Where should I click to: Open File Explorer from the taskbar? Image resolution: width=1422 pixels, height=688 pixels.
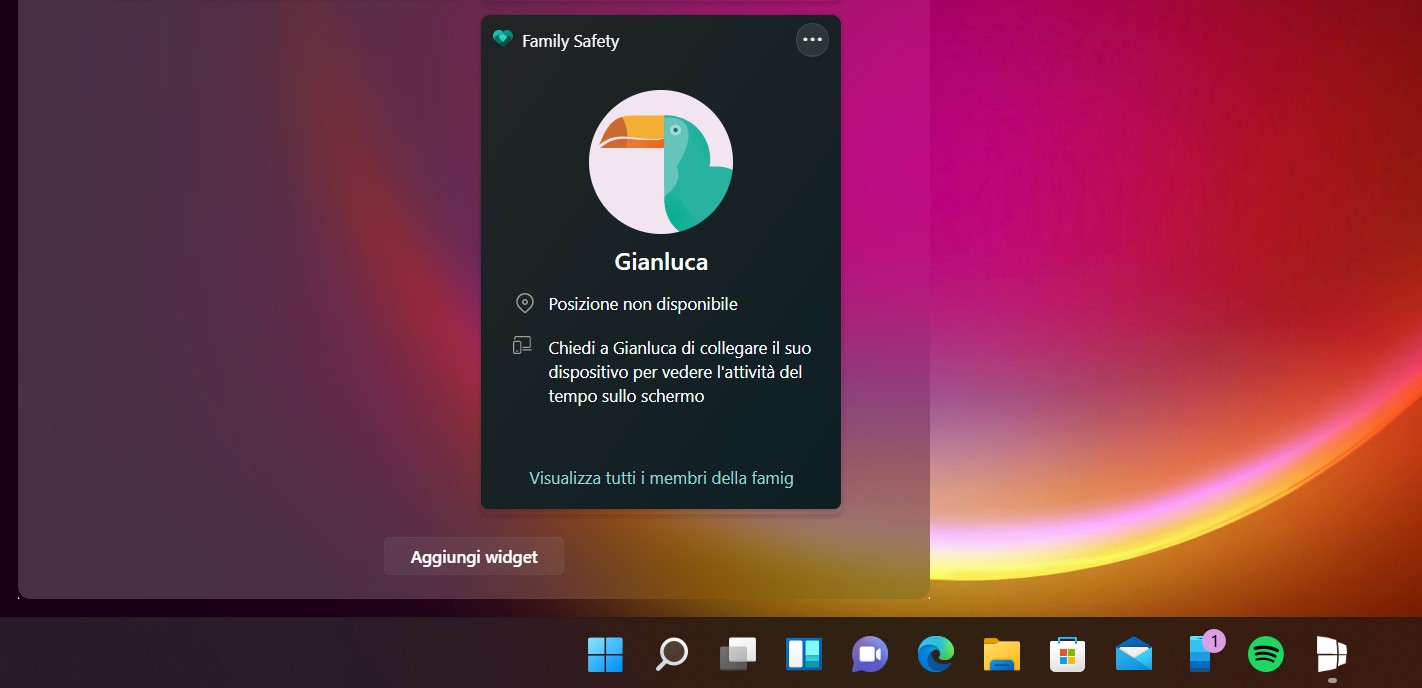point(1001,655)
